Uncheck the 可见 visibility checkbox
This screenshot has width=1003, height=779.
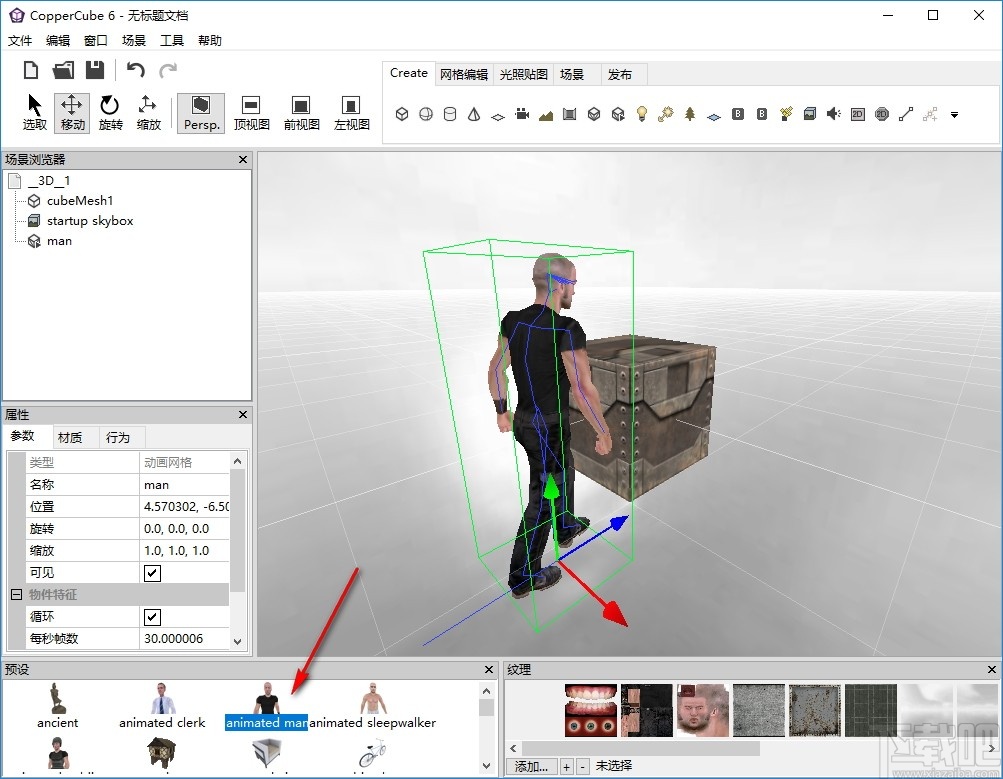(152, 573)
